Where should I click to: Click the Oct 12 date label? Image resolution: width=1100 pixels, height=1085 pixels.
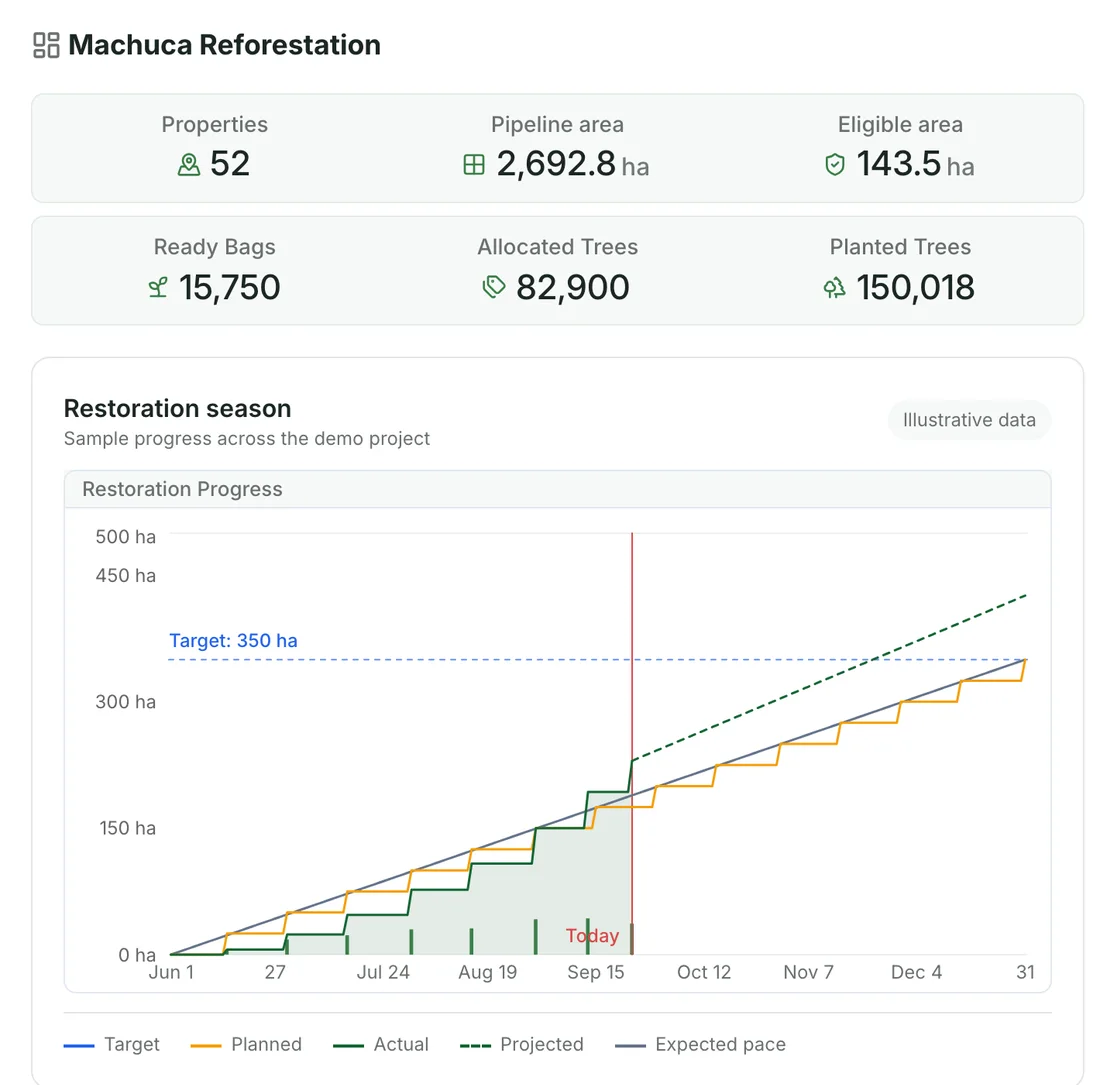pos(704,972)
